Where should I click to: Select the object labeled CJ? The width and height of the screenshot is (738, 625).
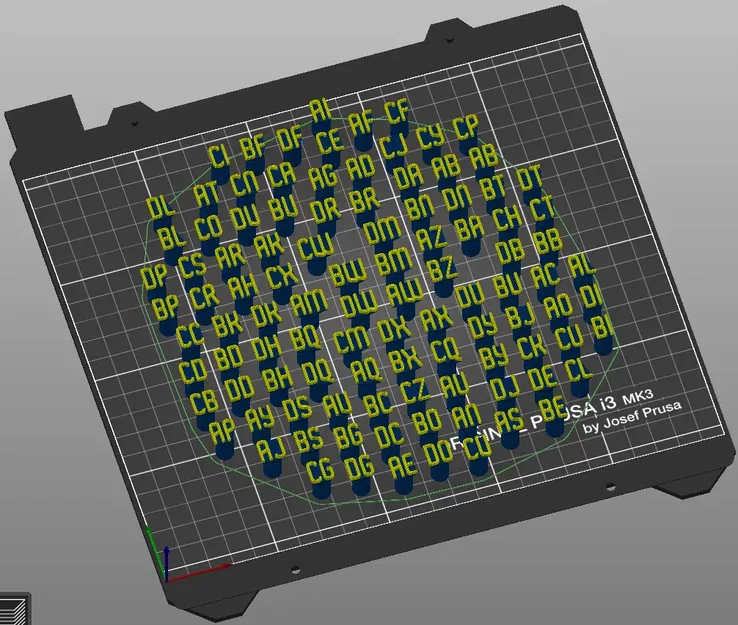click(x=393, y=146)
